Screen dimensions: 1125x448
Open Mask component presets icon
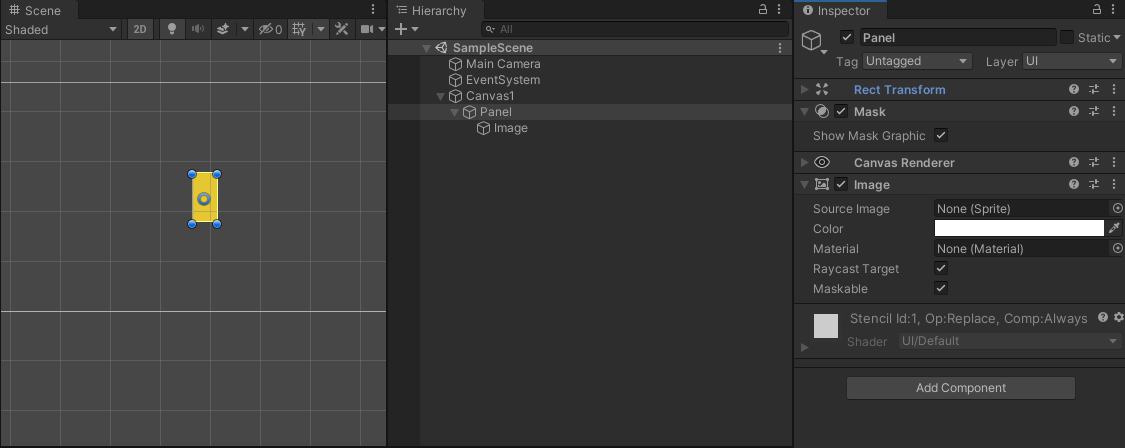pyautogui.click(x=1093, y=112)
